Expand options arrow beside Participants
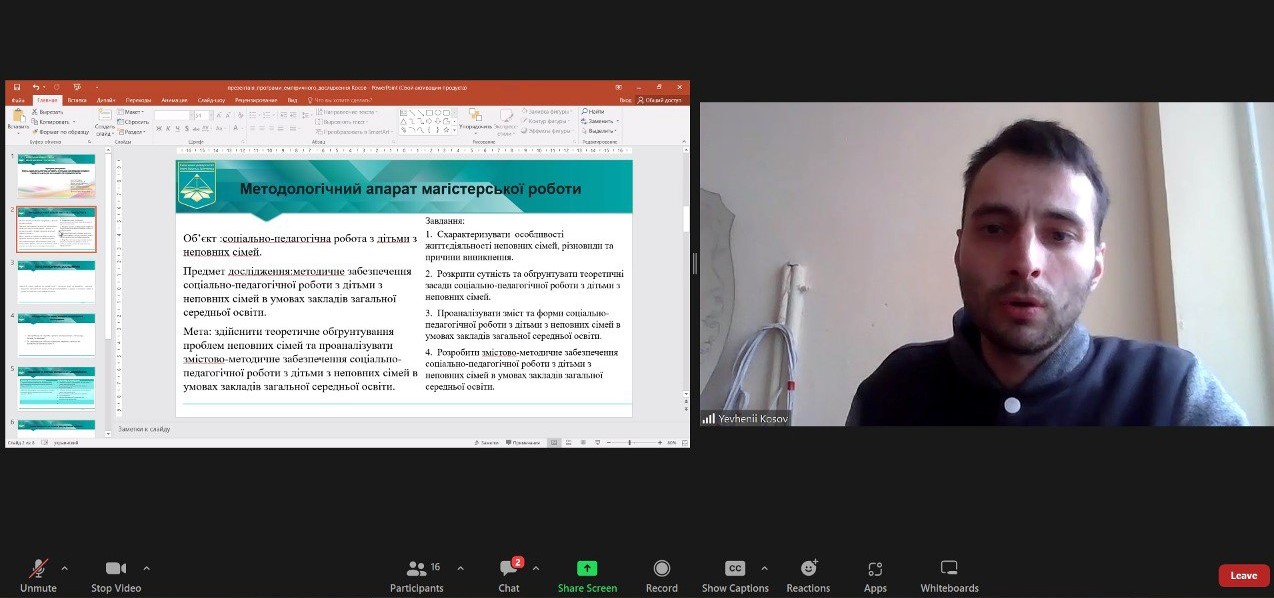Screen dimensions: 1274x598 pyautogui.click(x=460, y=568)
